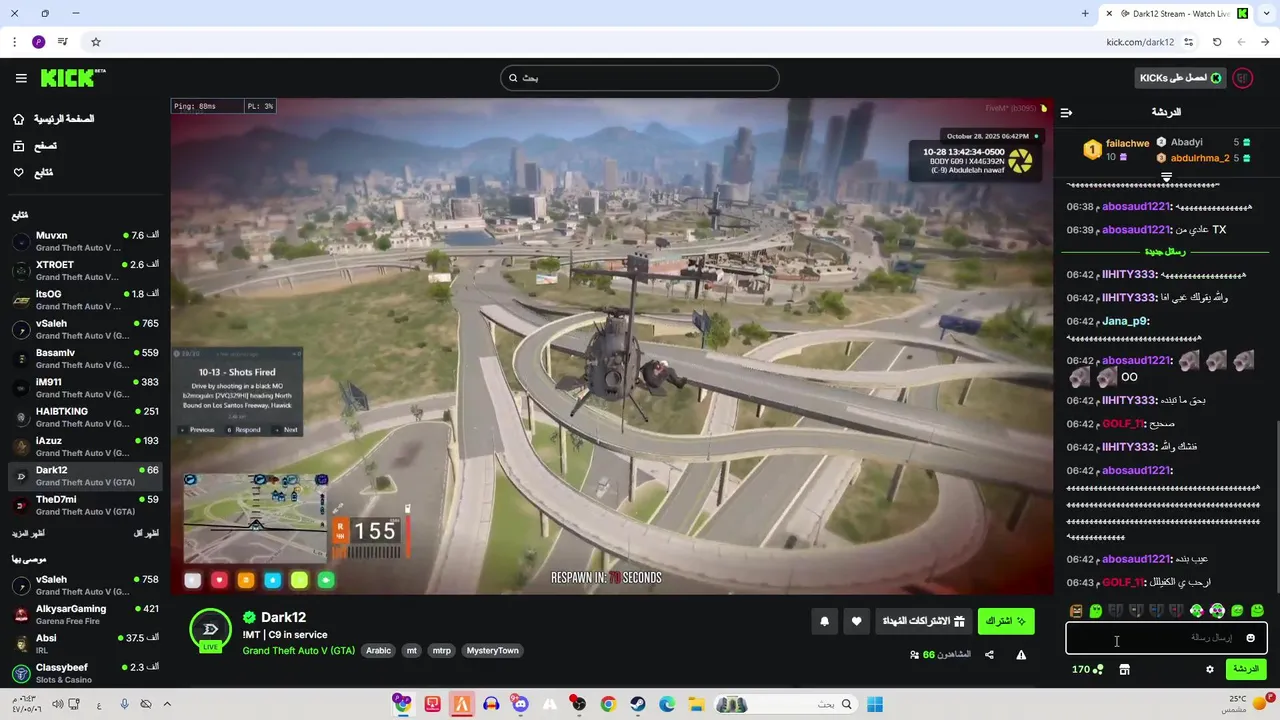This screenshot has height=720, width=1280.
Task: Focus the Kick search box
Action: tap(640, 78)
